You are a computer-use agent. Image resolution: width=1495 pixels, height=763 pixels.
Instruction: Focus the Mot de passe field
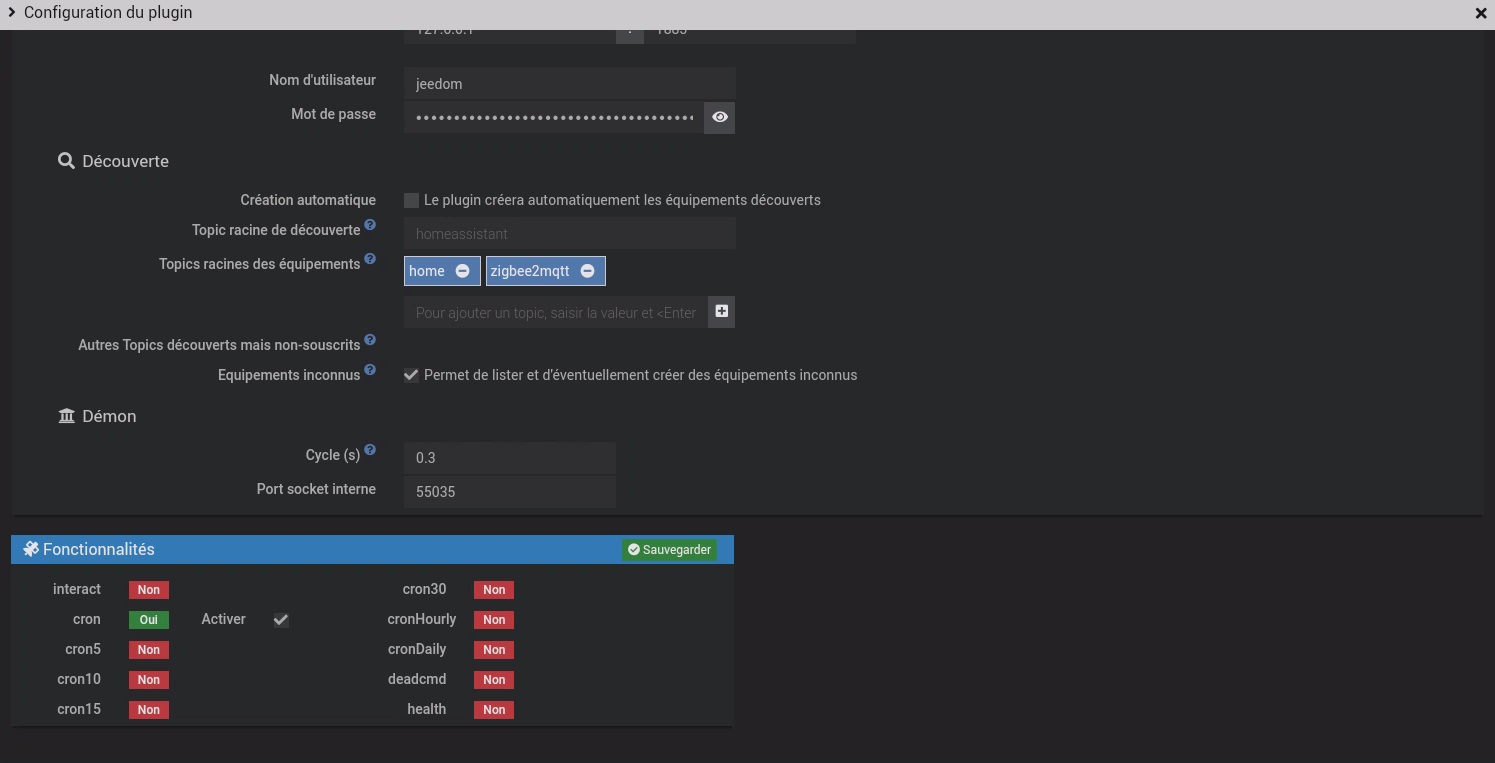[554, 117]
